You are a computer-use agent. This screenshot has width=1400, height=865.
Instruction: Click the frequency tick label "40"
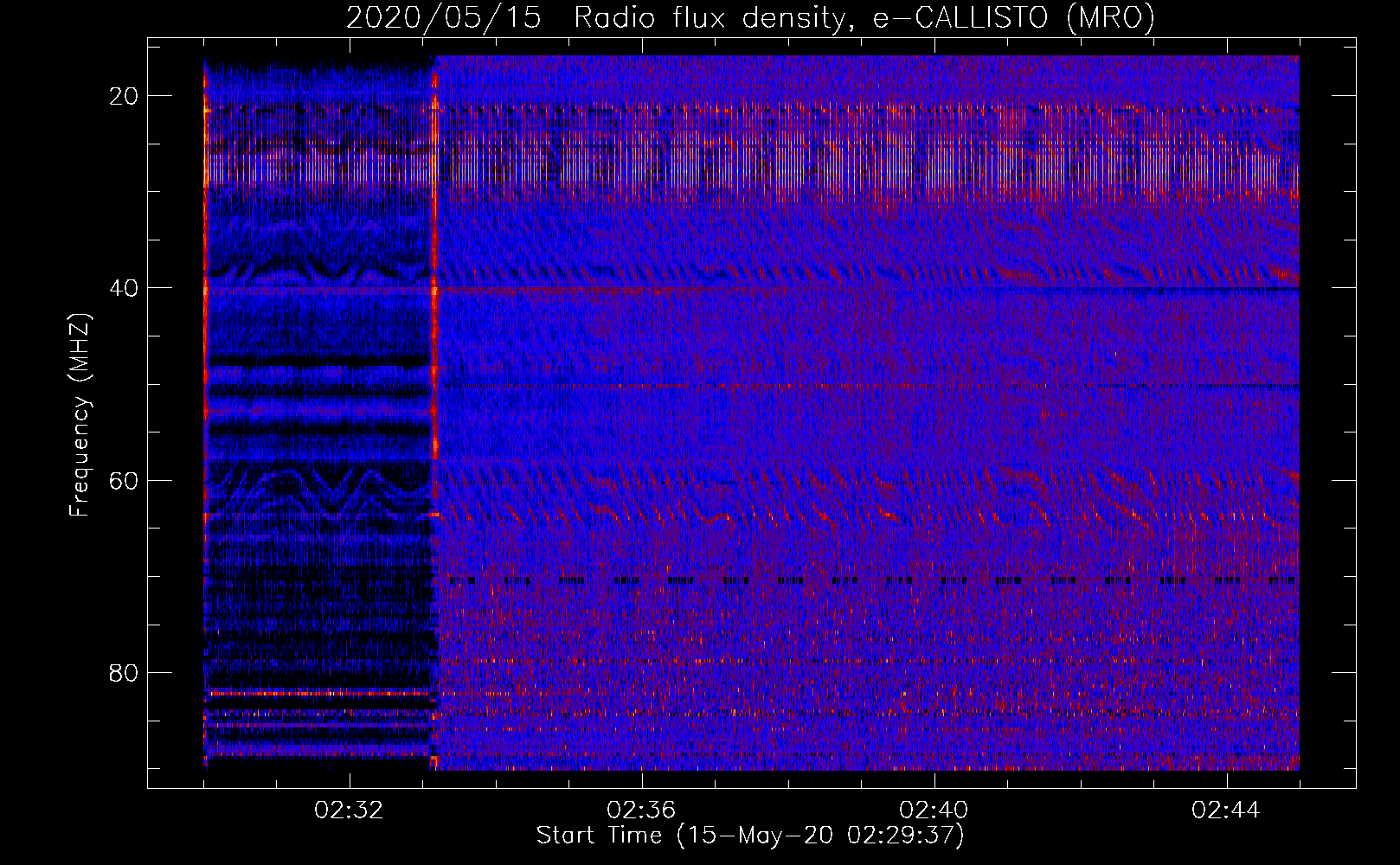[x=125, y=288]
